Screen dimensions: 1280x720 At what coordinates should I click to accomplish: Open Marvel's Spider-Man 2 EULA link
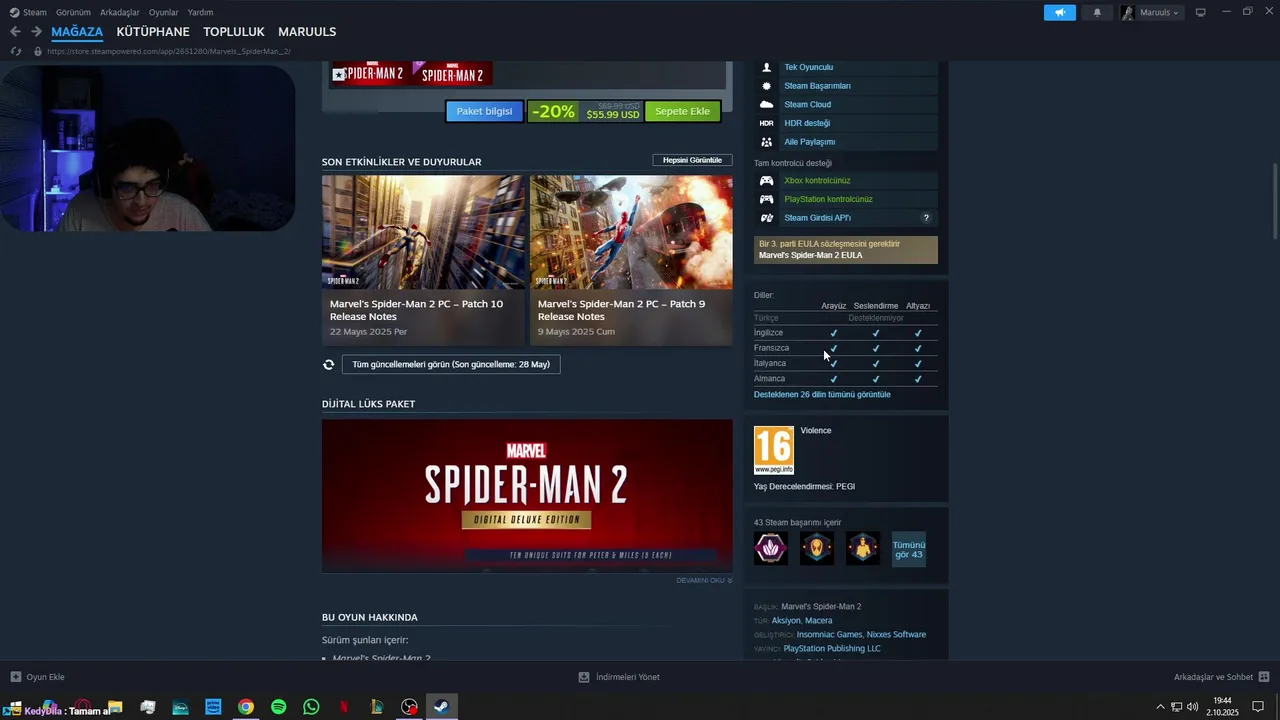(x=810, y=255)
